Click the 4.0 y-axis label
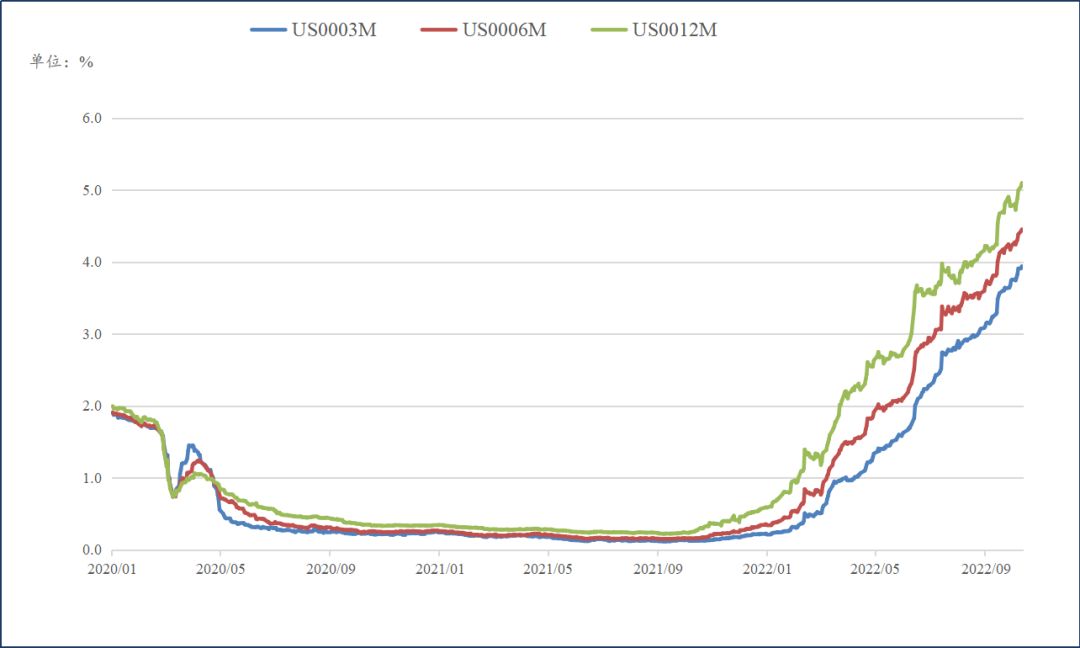Image resolution: width=1080 pixels, height=648 pixels. pos(92,262)
